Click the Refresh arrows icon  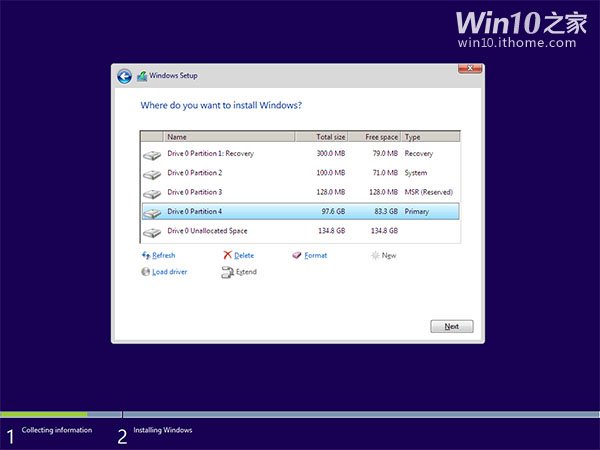(146, 255)
